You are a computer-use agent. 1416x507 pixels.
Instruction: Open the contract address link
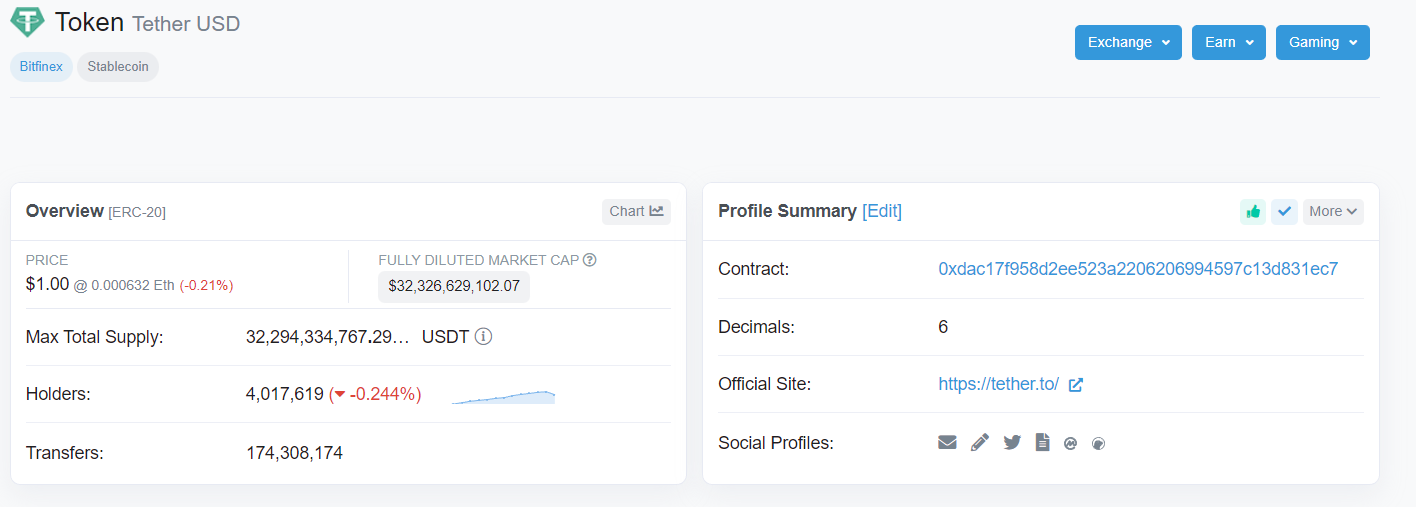pos(1138,269)
